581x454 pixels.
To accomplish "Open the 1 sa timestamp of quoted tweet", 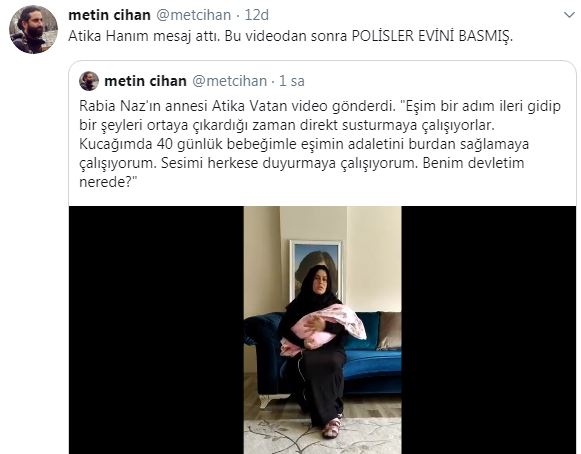I will pos(292,81).
